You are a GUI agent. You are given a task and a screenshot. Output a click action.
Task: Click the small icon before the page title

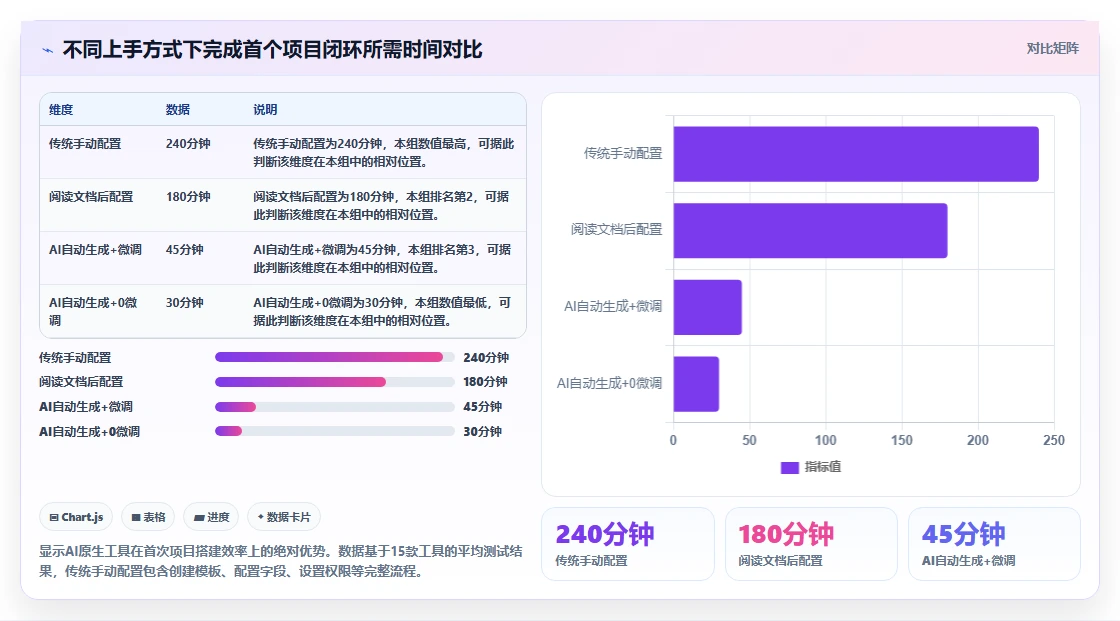48,51
